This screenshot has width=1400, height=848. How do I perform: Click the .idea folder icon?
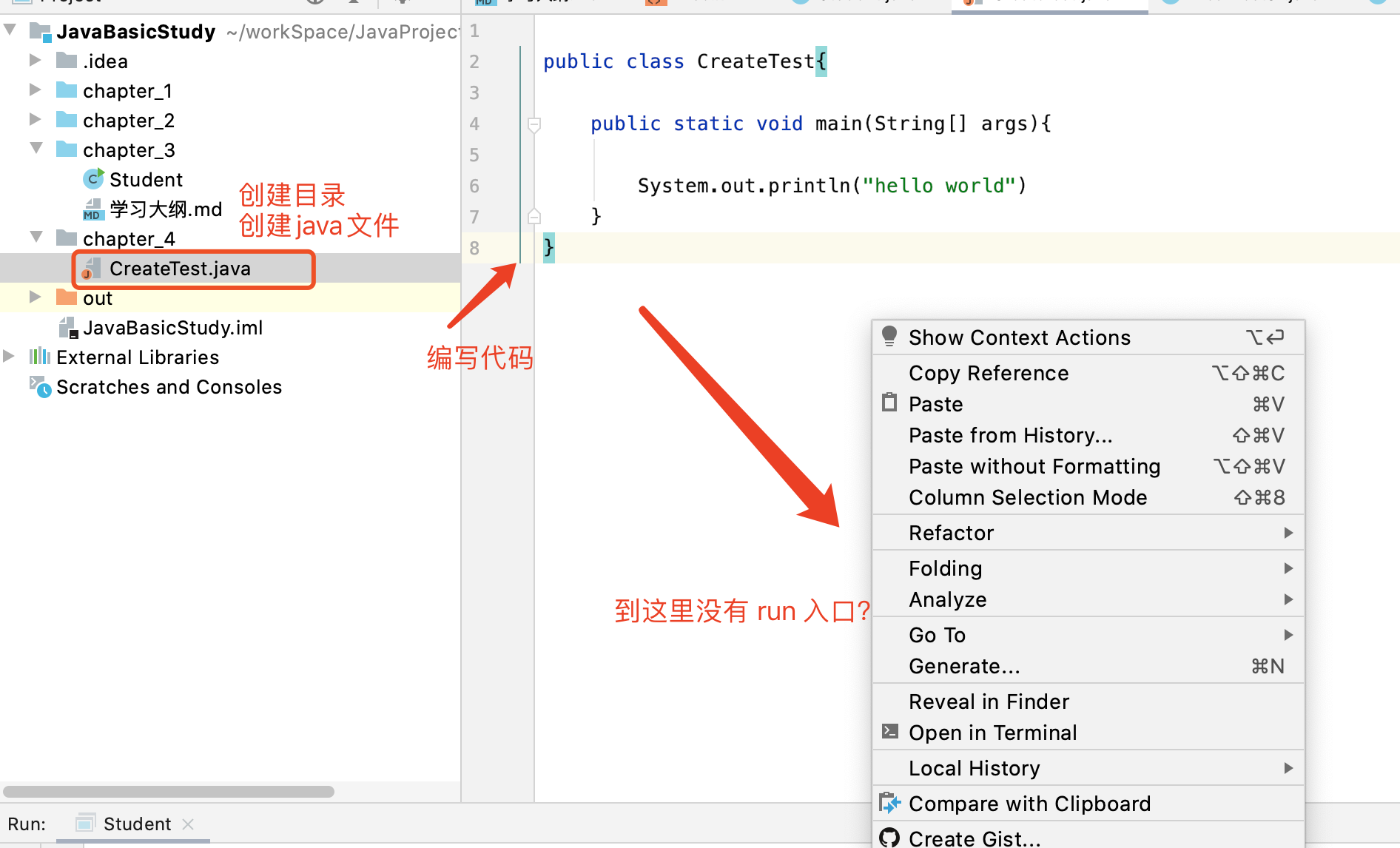point(67,60)
